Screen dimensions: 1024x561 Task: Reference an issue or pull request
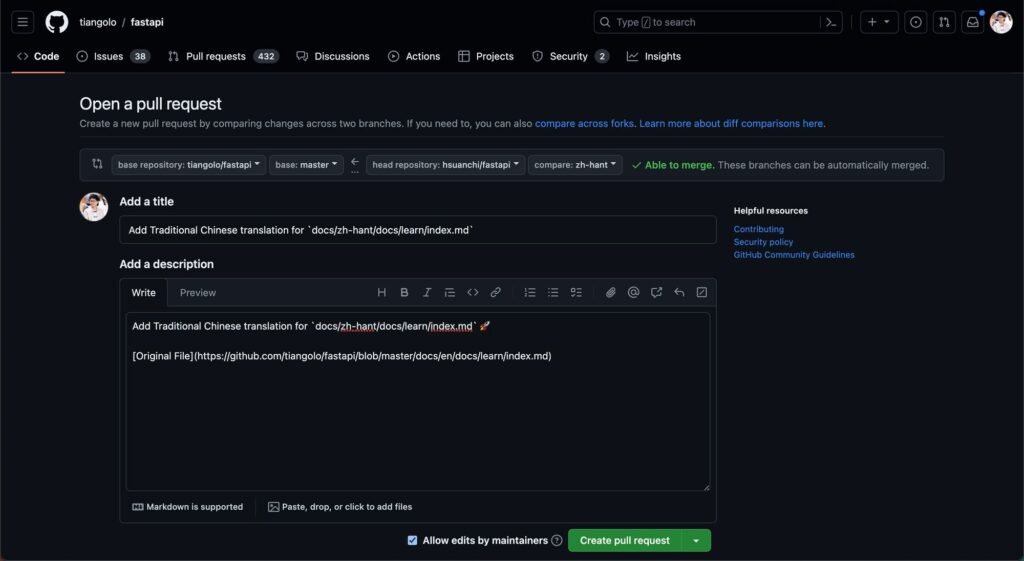point(656,293)
